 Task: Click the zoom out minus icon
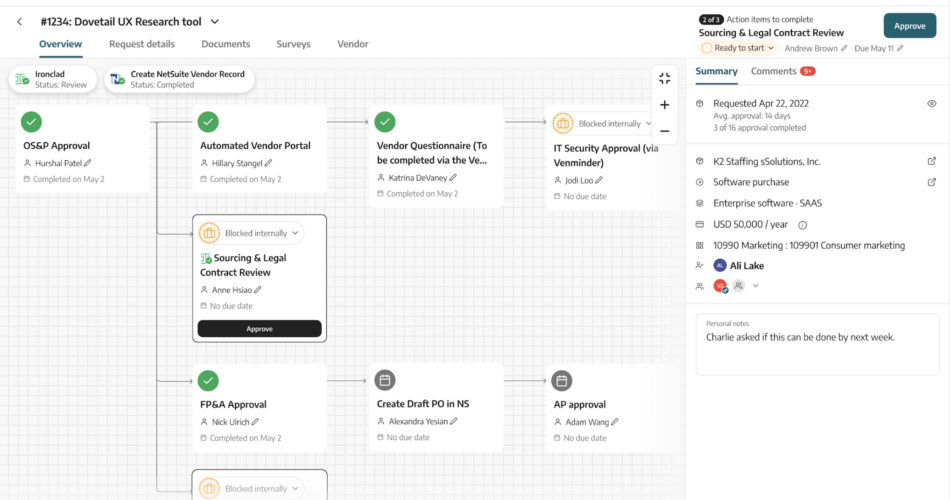[664, 130]
